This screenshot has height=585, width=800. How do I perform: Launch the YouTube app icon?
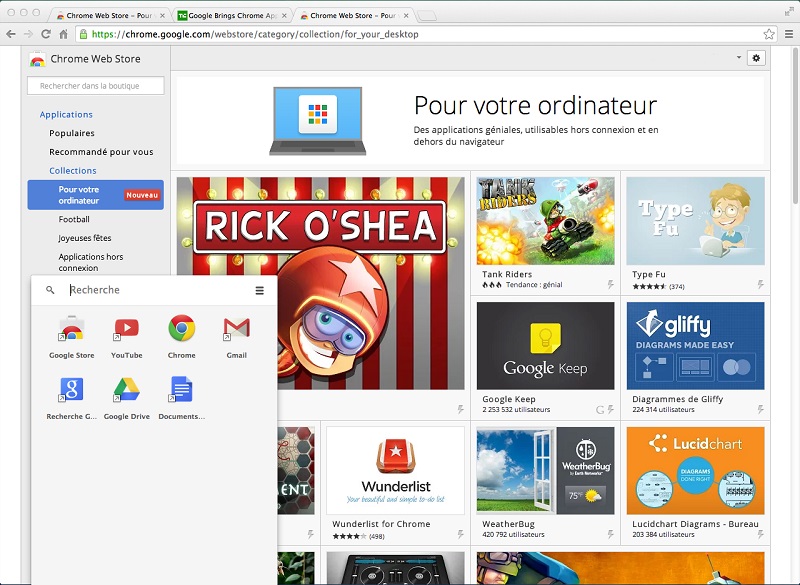point(127,328)
